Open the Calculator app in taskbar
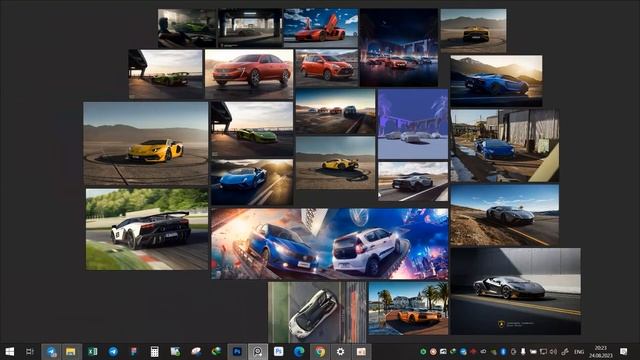This screenshot has width=640, height=360. 155,351
